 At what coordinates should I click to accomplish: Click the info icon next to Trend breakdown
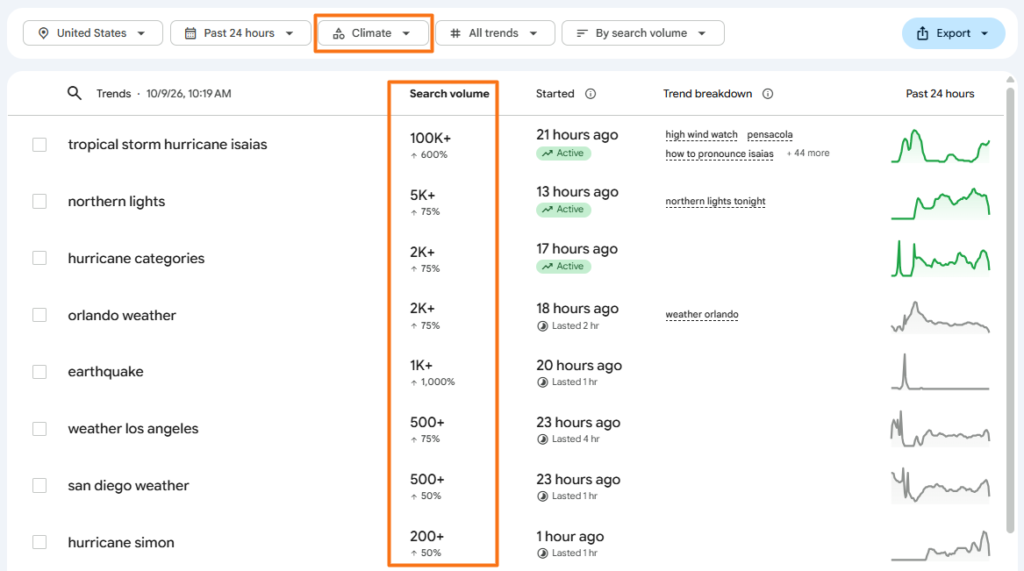768,94
